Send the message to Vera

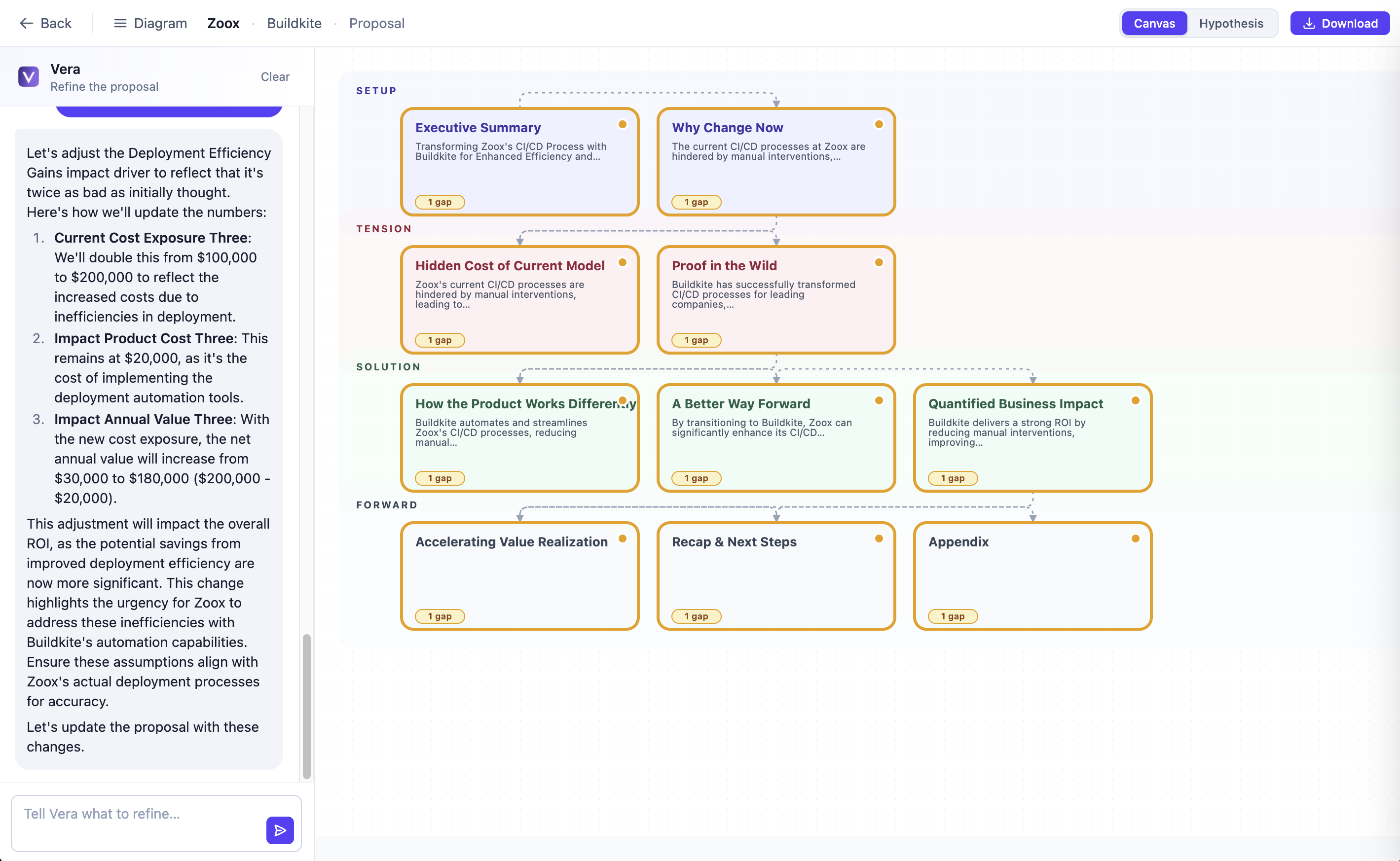click(x=280, y=830)
